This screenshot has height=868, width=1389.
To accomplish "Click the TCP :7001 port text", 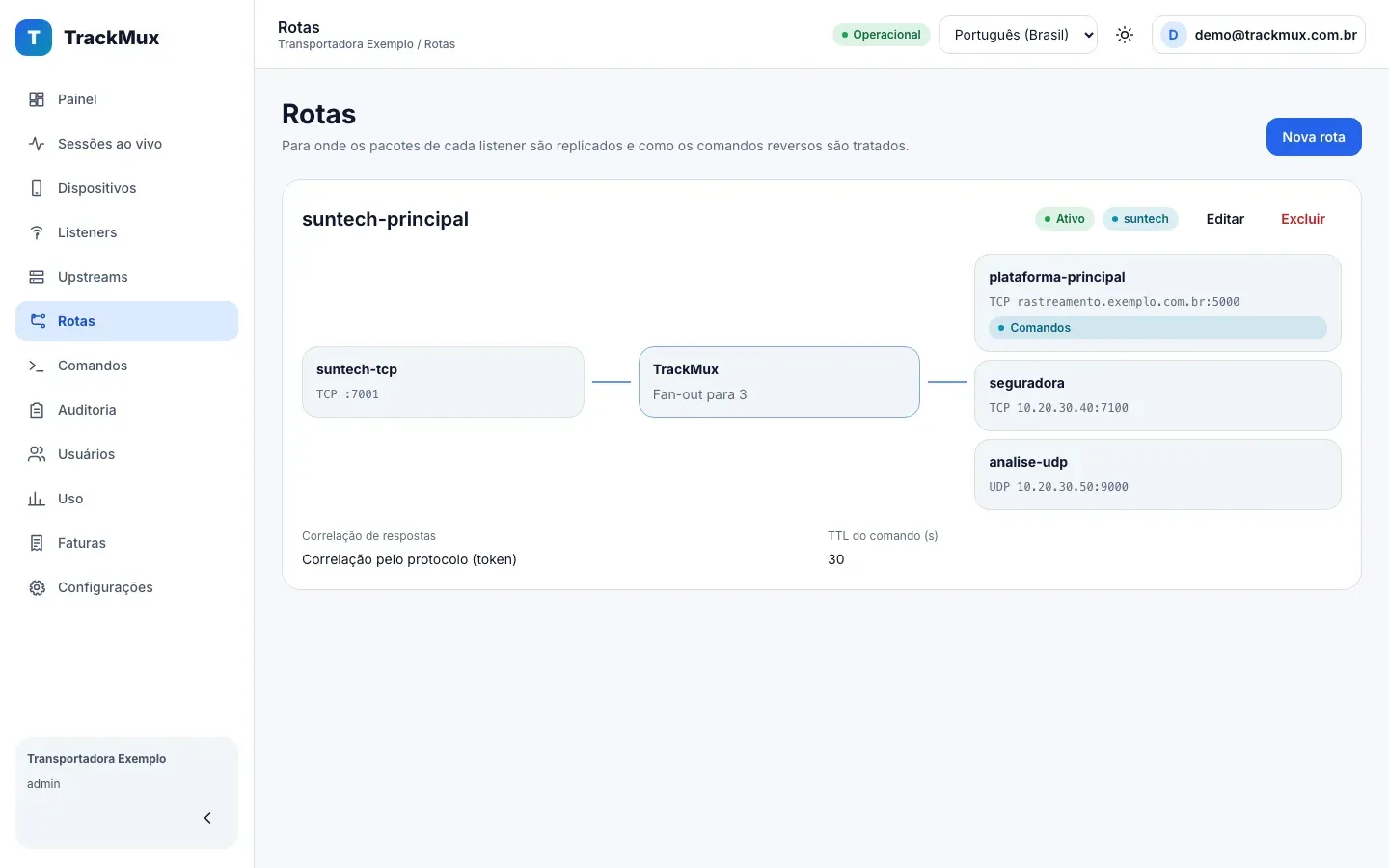I will 347,394.
